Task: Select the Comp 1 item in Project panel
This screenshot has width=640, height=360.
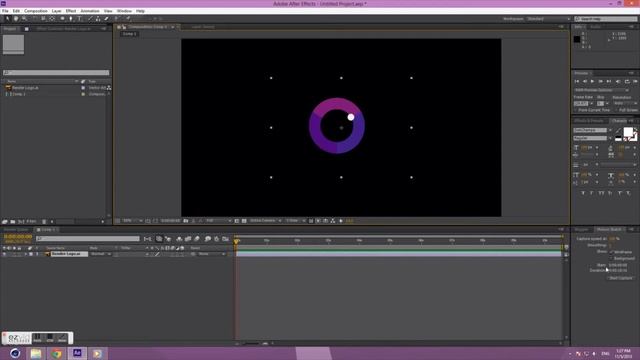Action: coord(18,94)
